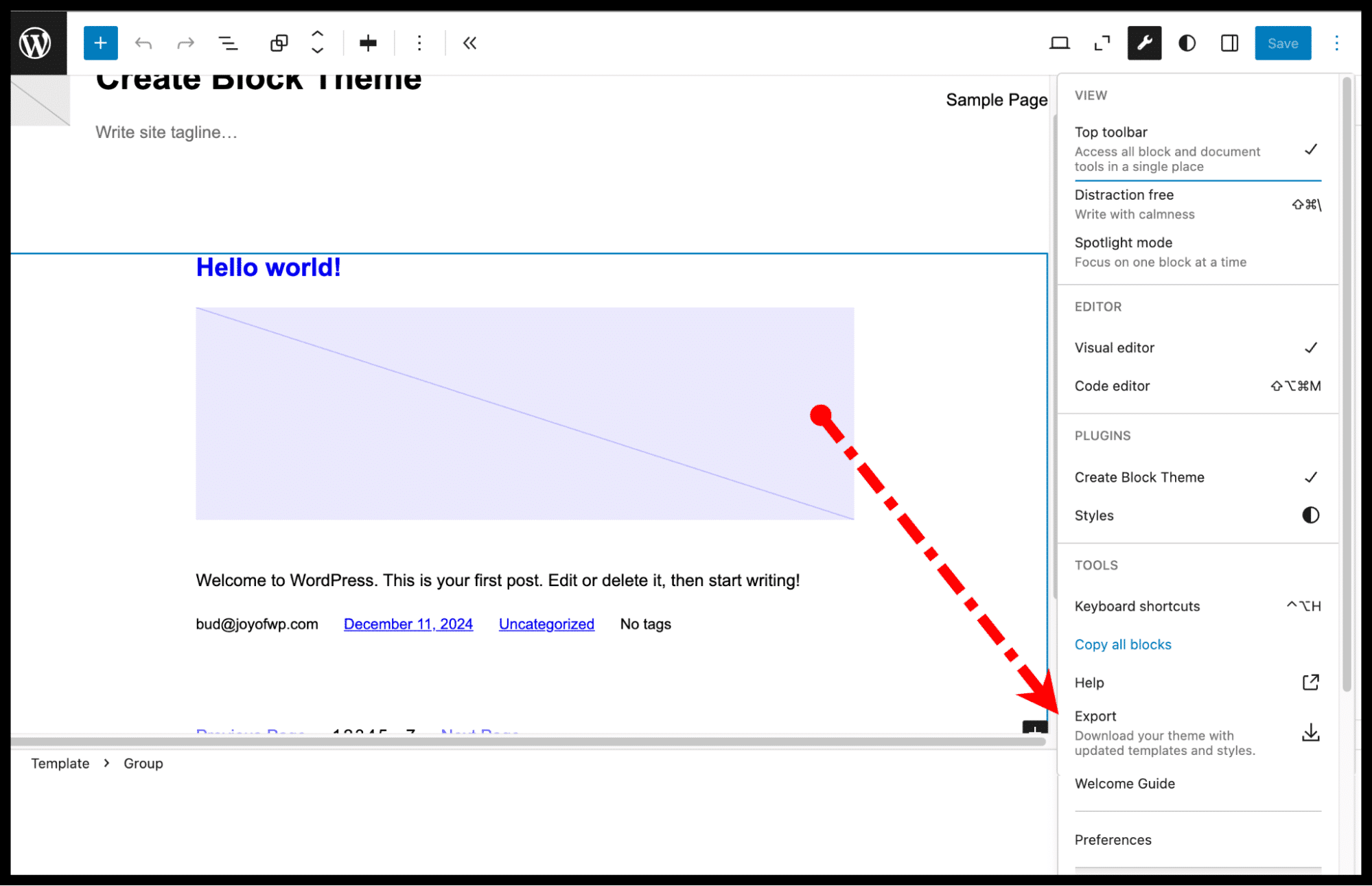Open the Styles half-circle icon in toolbar
1372x886 pixels.
point(1187,43)
